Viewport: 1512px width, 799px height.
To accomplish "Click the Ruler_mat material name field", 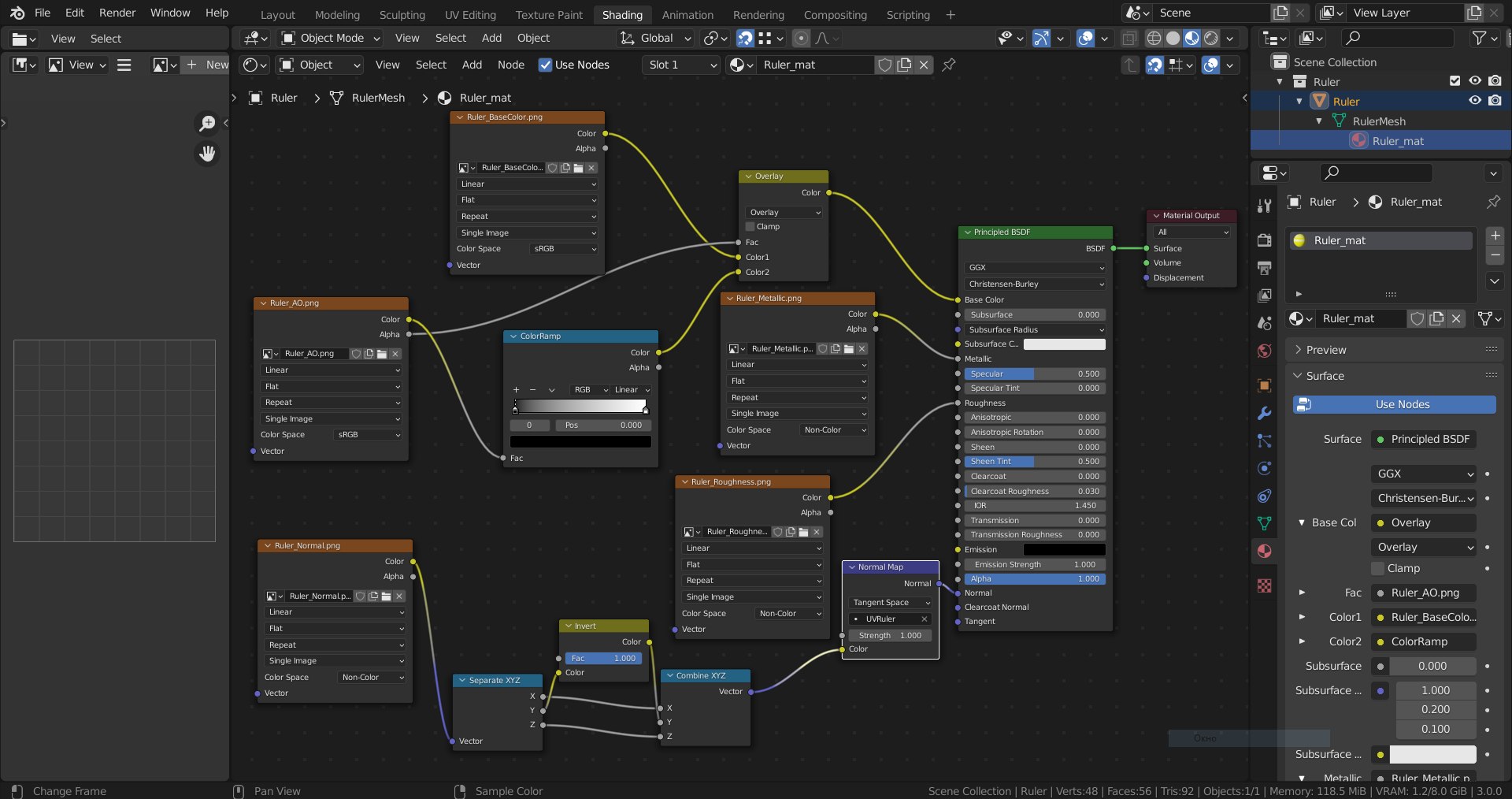I will click(x=816, y=65).
